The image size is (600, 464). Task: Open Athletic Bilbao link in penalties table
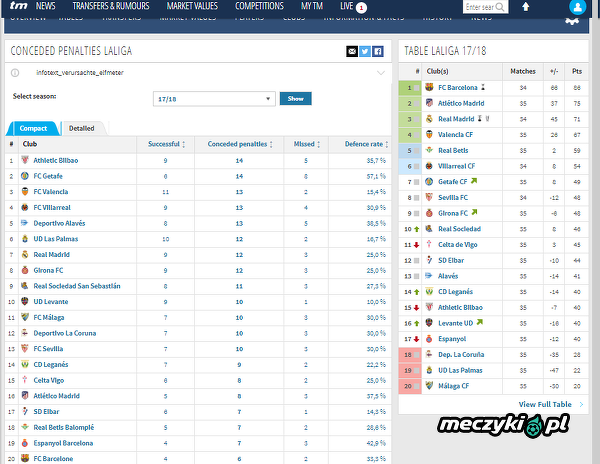tap(56, 160)
